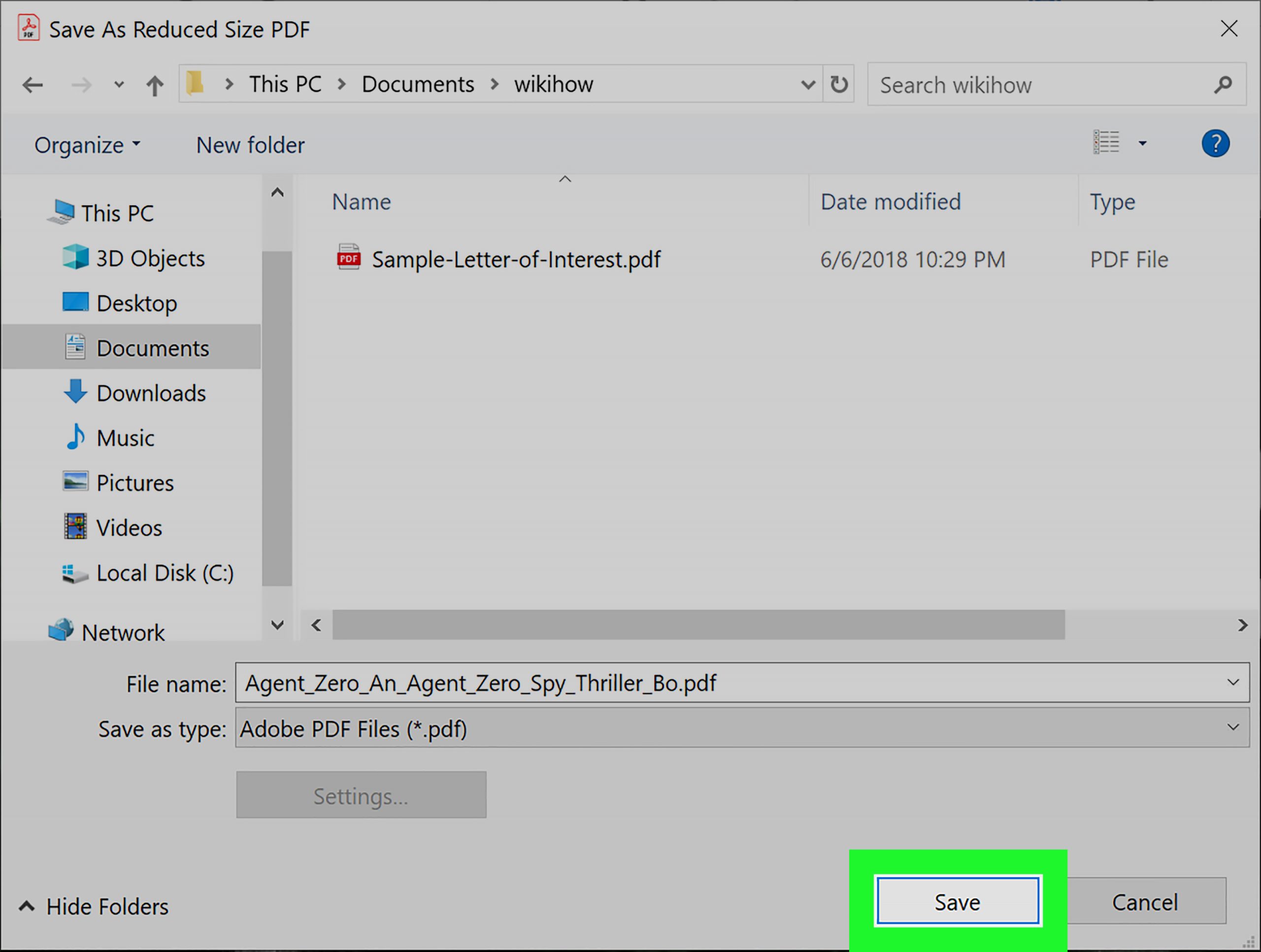Go up one folder level
Screen dimensions: 1261x952
155,86
